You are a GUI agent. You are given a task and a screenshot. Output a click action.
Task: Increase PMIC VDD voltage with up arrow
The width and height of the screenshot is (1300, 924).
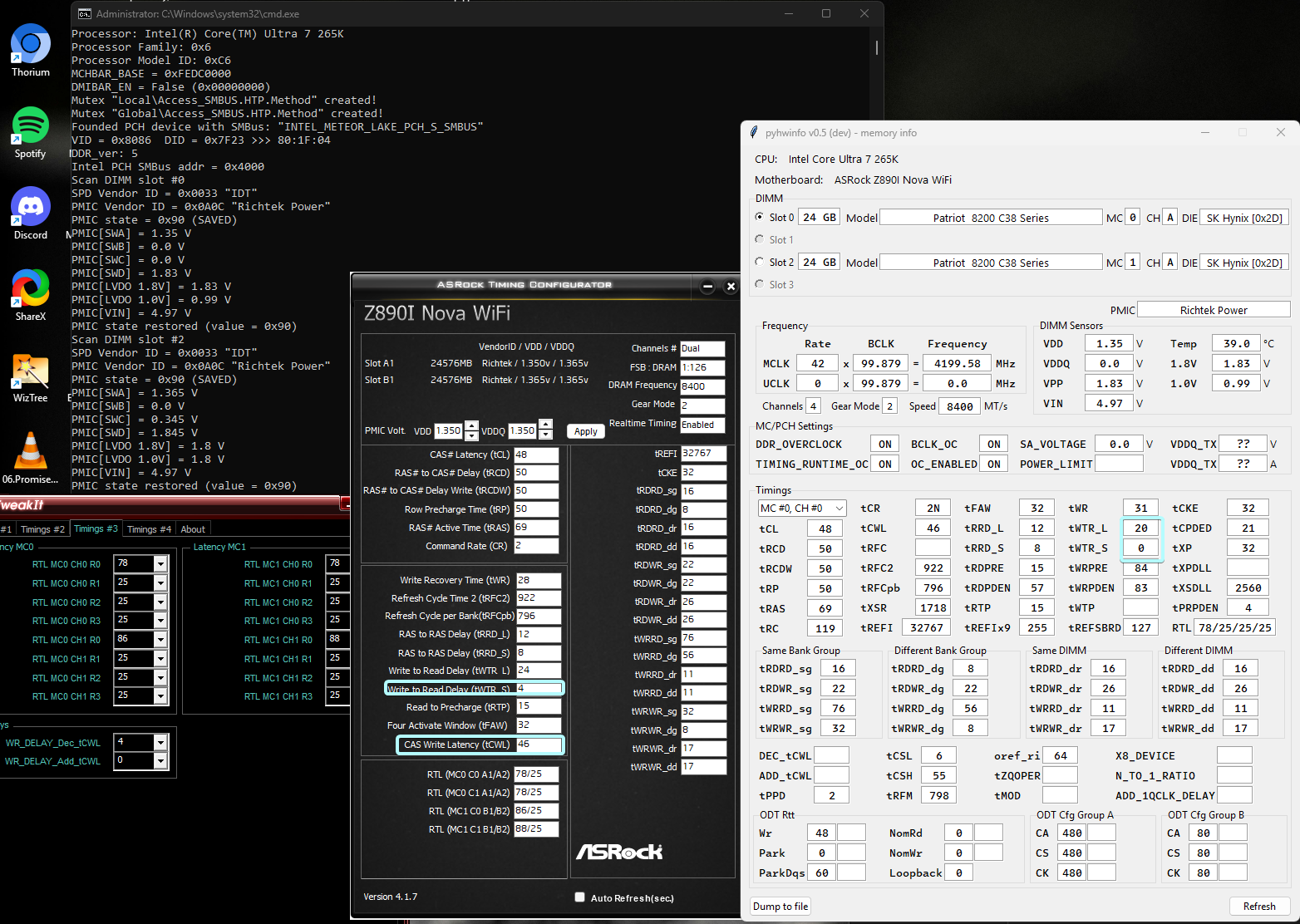click(x=471, y=425)
